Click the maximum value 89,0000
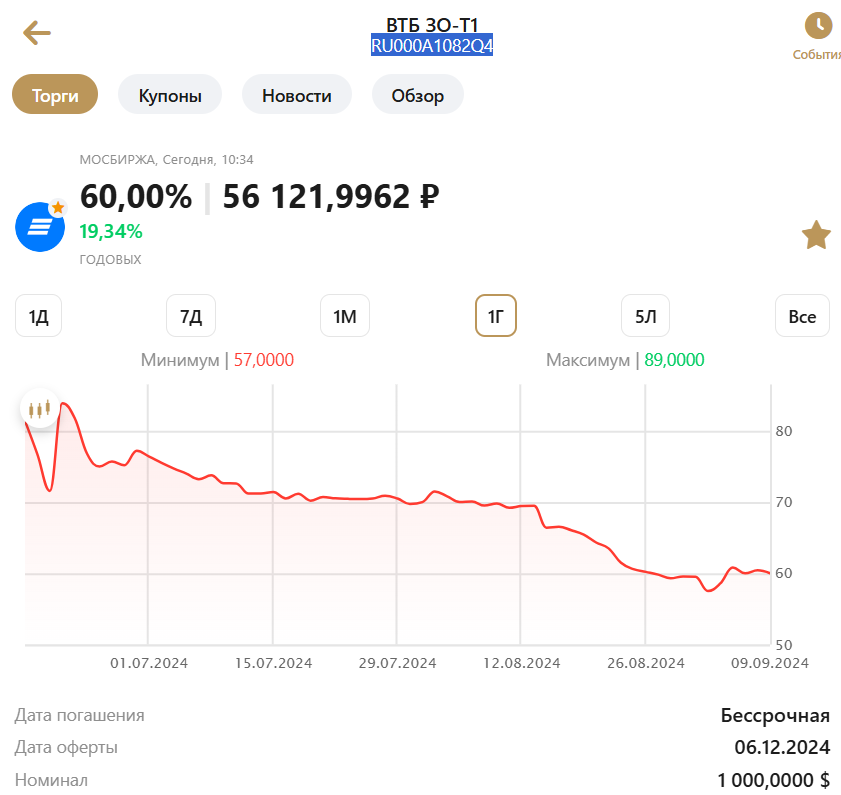 coord(674,360)
